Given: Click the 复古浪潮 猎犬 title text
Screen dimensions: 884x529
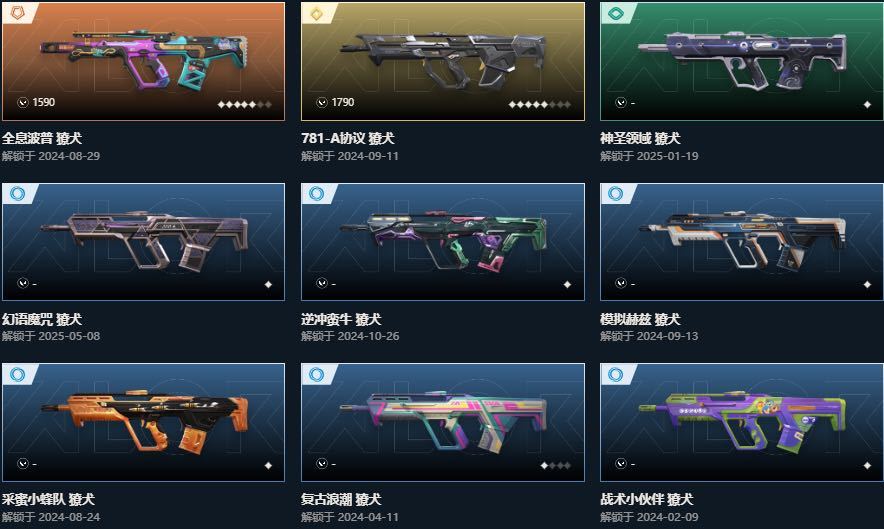Looking at the screenshot, I should (341, 499).
